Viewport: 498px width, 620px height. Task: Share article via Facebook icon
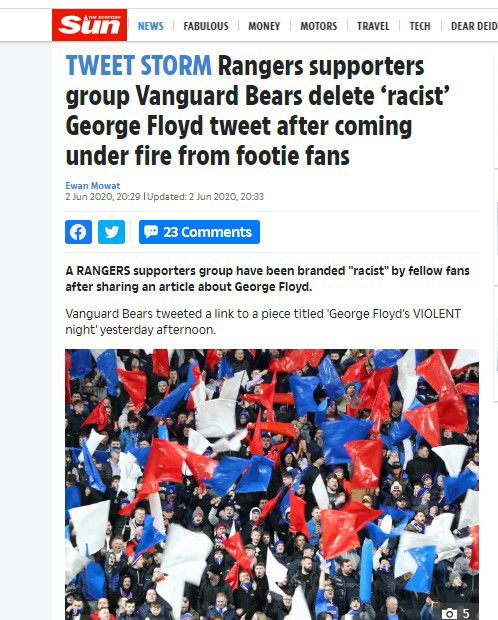[x=78, y=232]
